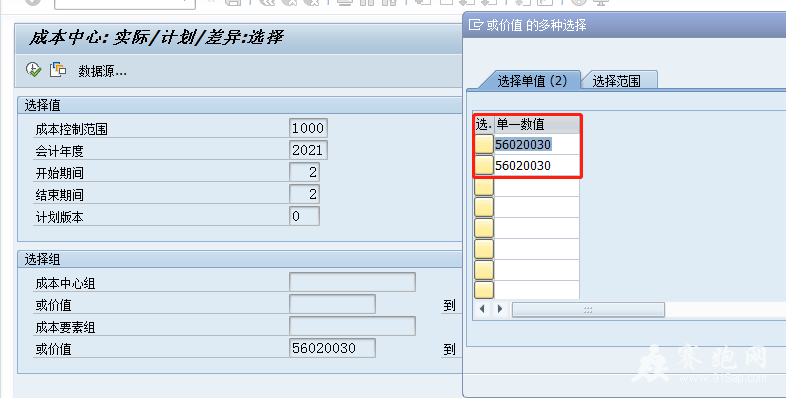Click the 选择组 section header
786x398 pixels.
point(43,260)
